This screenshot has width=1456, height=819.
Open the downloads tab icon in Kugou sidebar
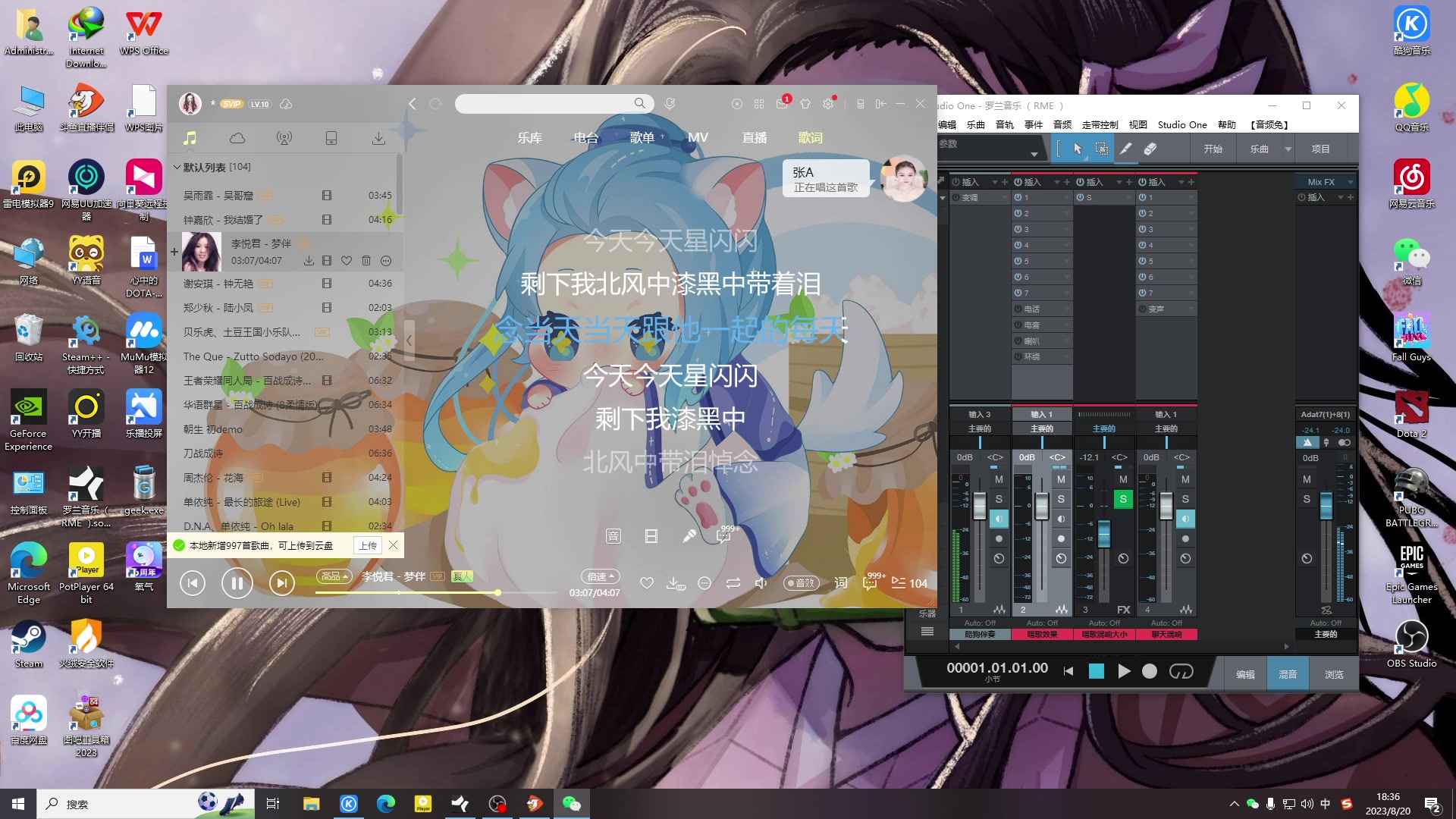(378, 138)
